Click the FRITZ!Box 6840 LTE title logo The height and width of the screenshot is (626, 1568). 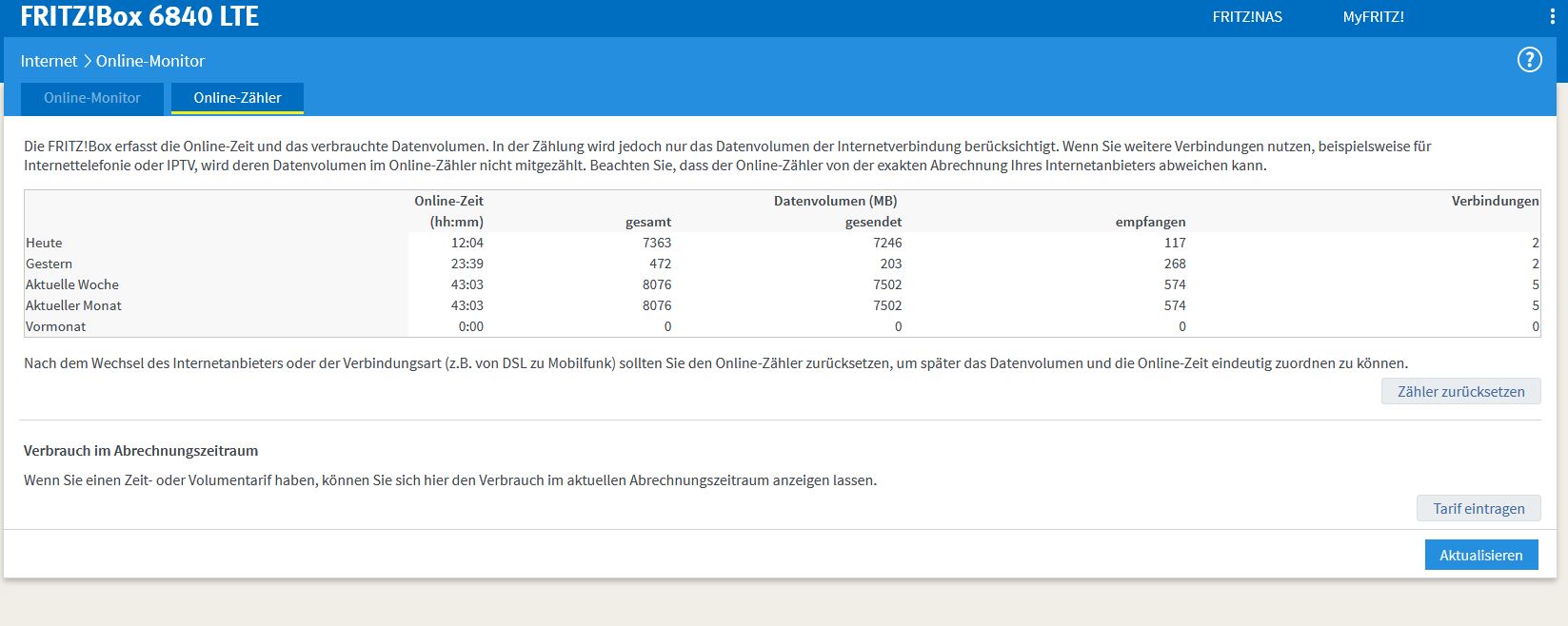point(139,17)
